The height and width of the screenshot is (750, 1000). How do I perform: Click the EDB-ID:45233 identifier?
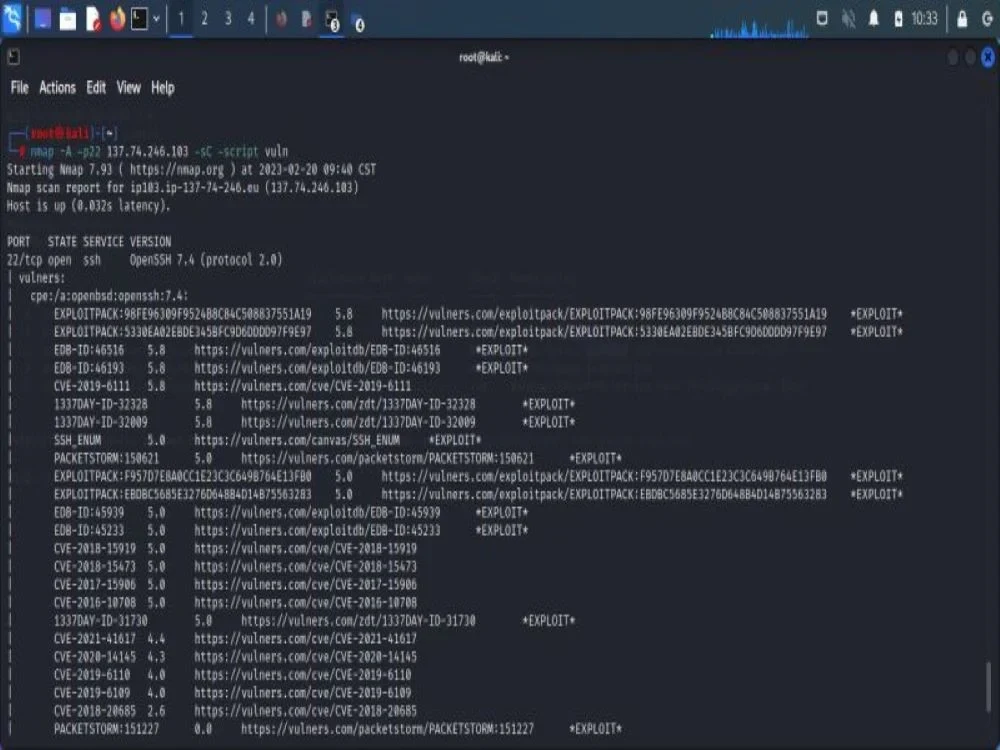89,530
